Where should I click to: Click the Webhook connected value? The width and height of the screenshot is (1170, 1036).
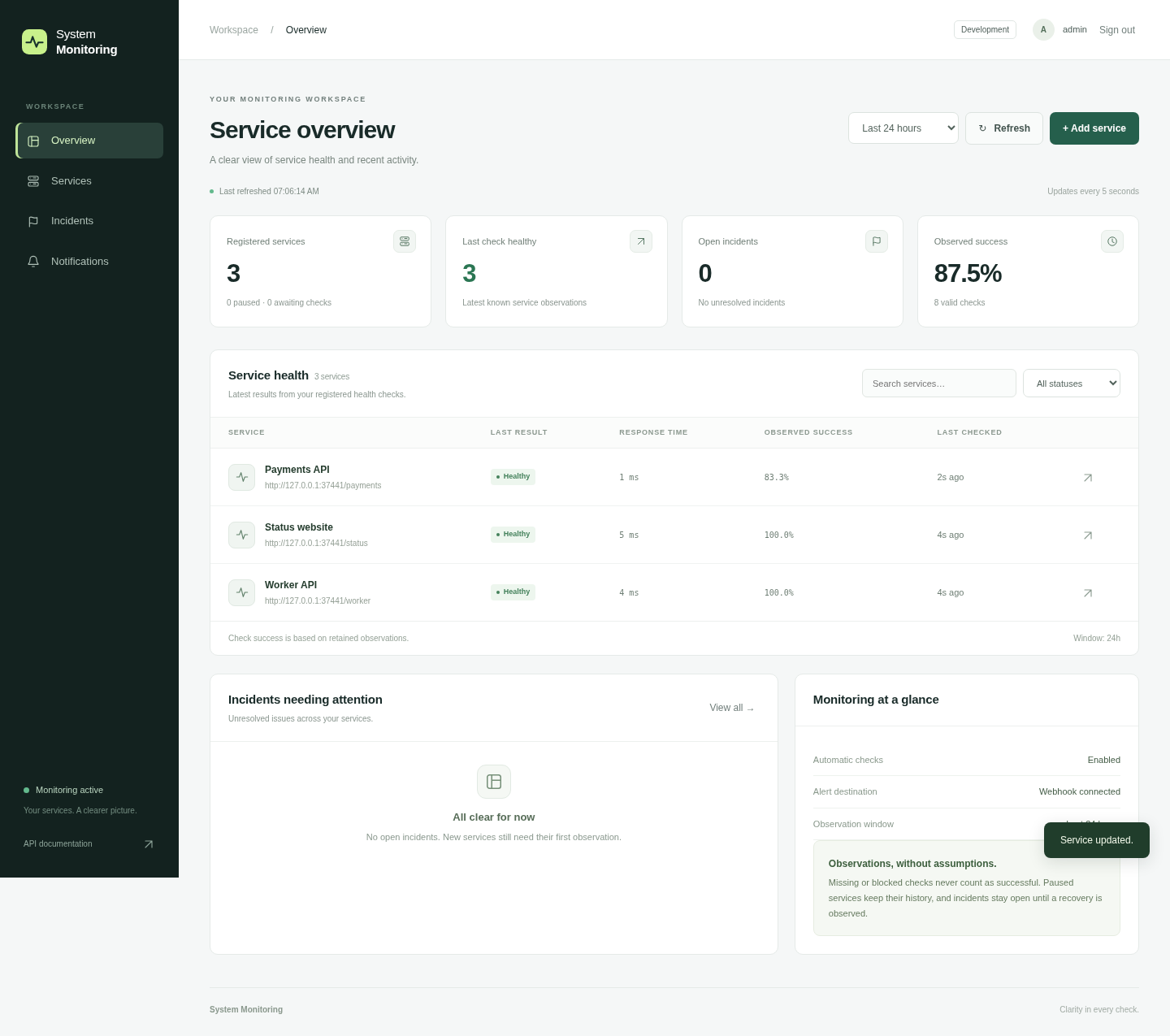click(x=1080, y=791)
